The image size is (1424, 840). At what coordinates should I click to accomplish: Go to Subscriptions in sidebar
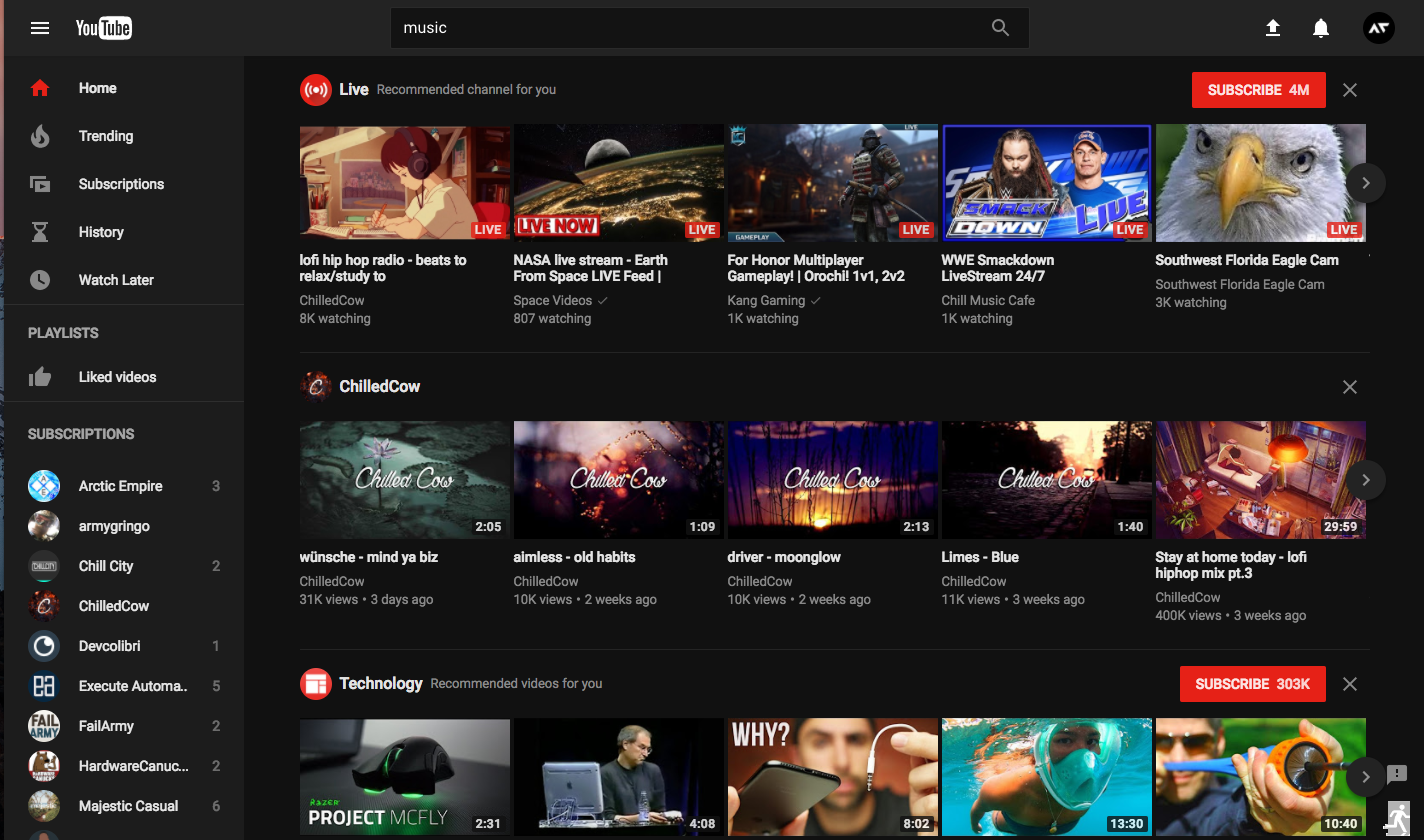click(122, 184)
